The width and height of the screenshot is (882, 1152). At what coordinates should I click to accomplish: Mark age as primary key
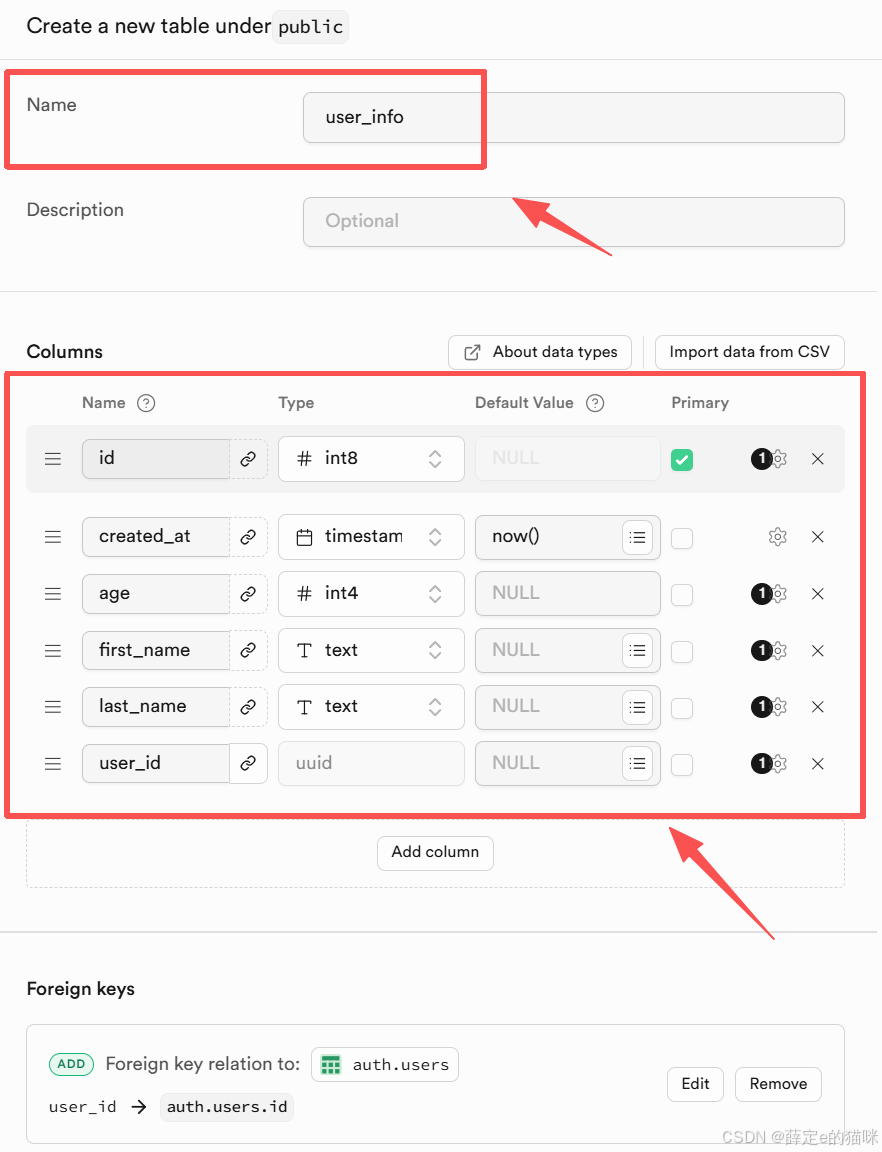(682, 594)
